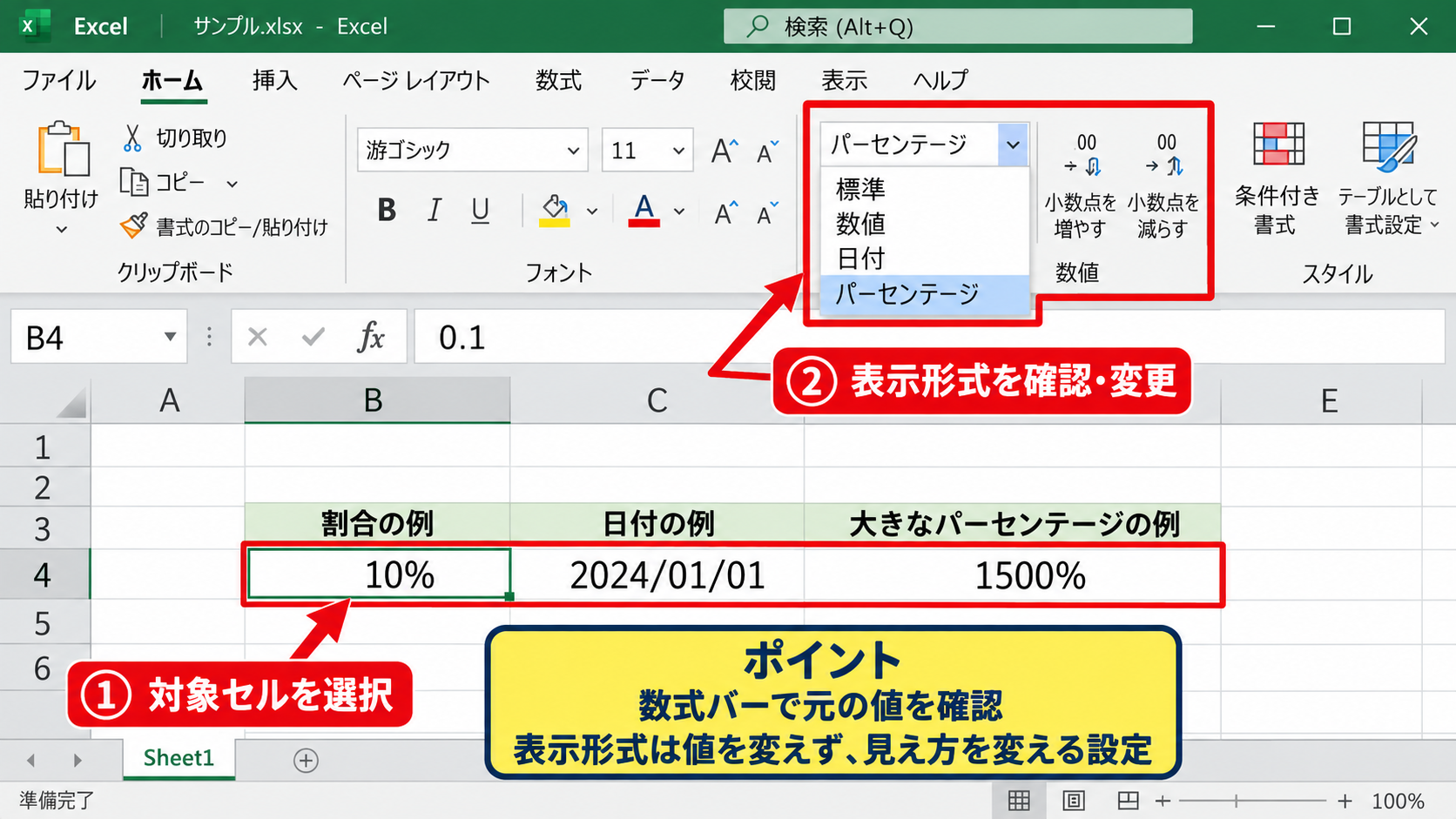Expand fill color dropdown arrow
Viewport: 1456px width, 819px height.
point(592,211)
